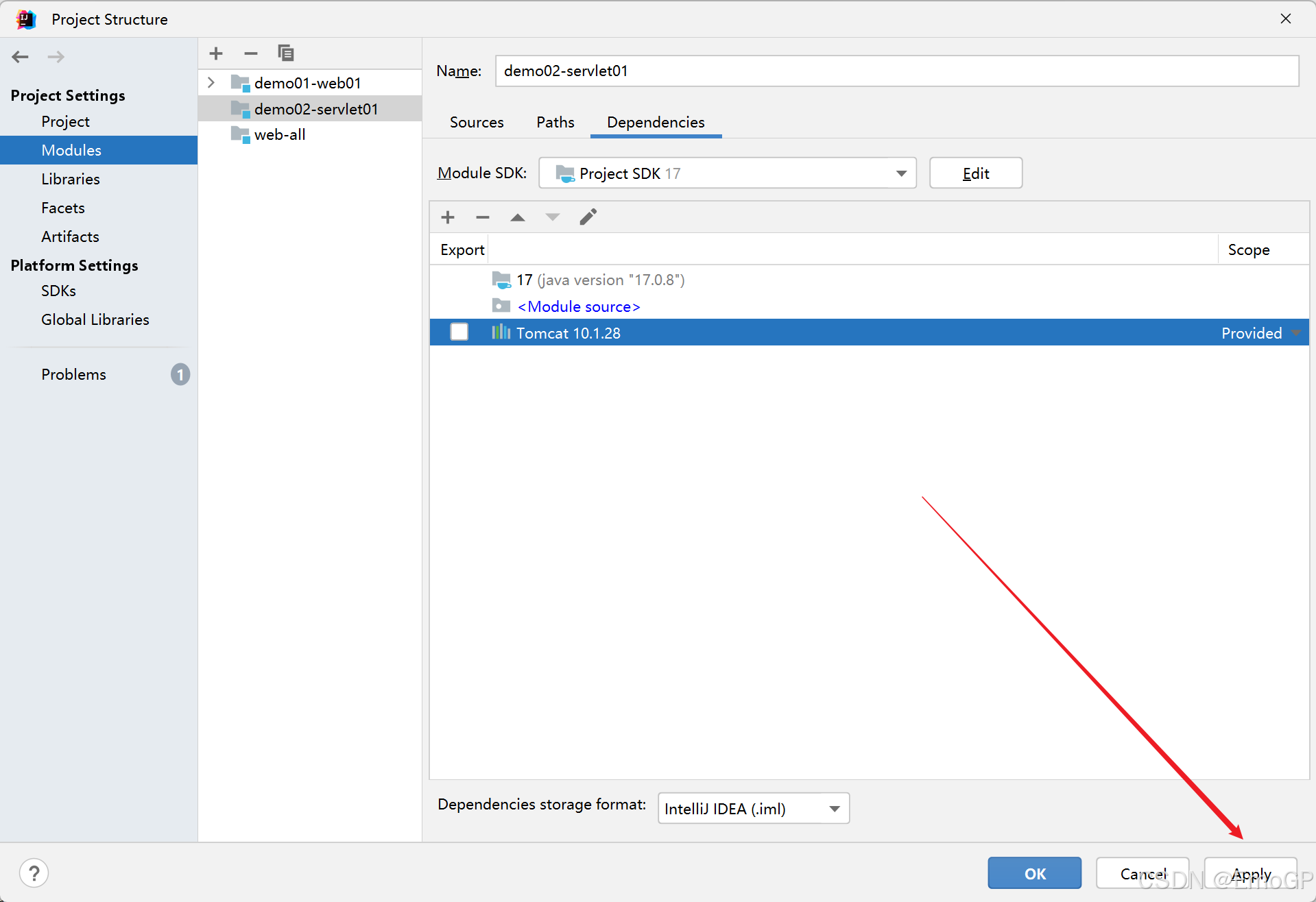
Task: Click the JDK 17 folder icon
Action: click(501, 280)
